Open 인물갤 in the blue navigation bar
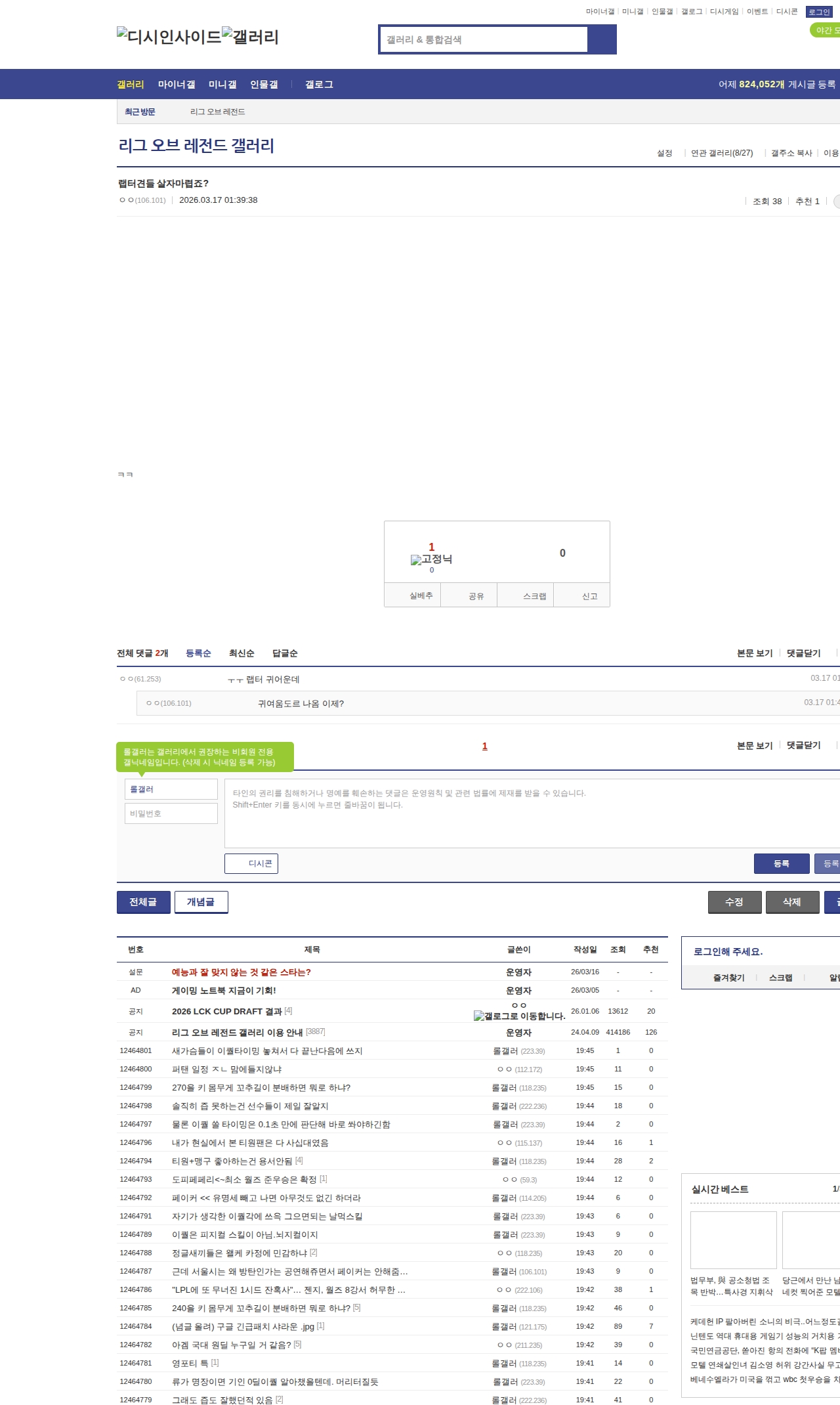 [264, 85]
